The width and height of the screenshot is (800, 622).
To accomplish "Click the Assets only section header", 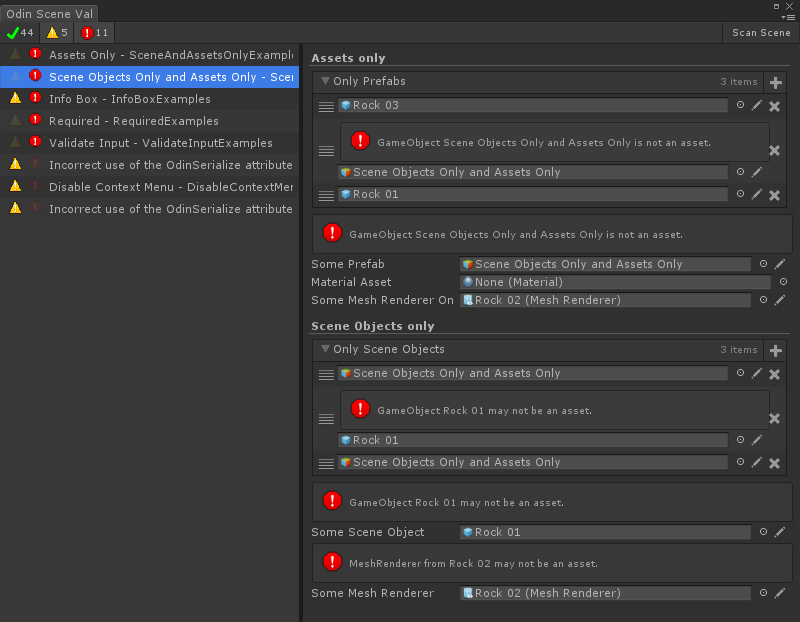I will (x=348, y=58).
